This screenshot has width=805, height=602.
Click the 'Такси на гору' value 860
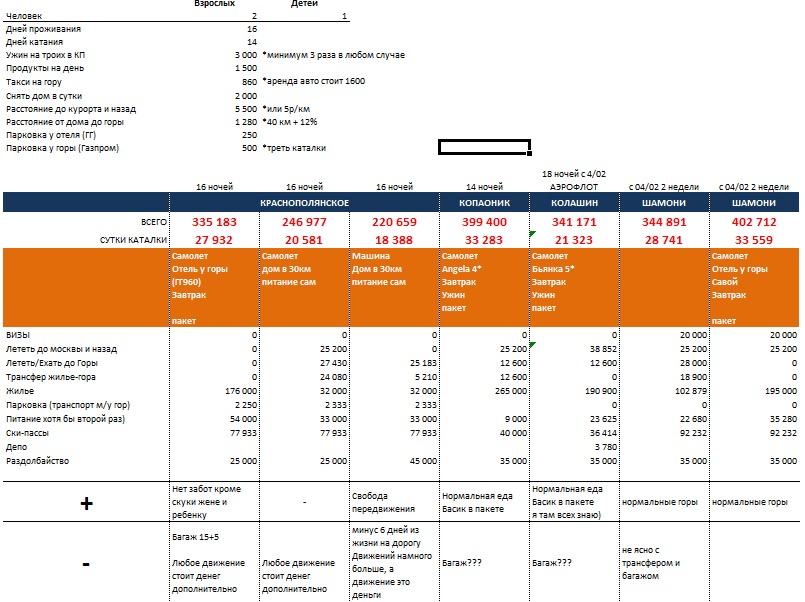(250, 82)
